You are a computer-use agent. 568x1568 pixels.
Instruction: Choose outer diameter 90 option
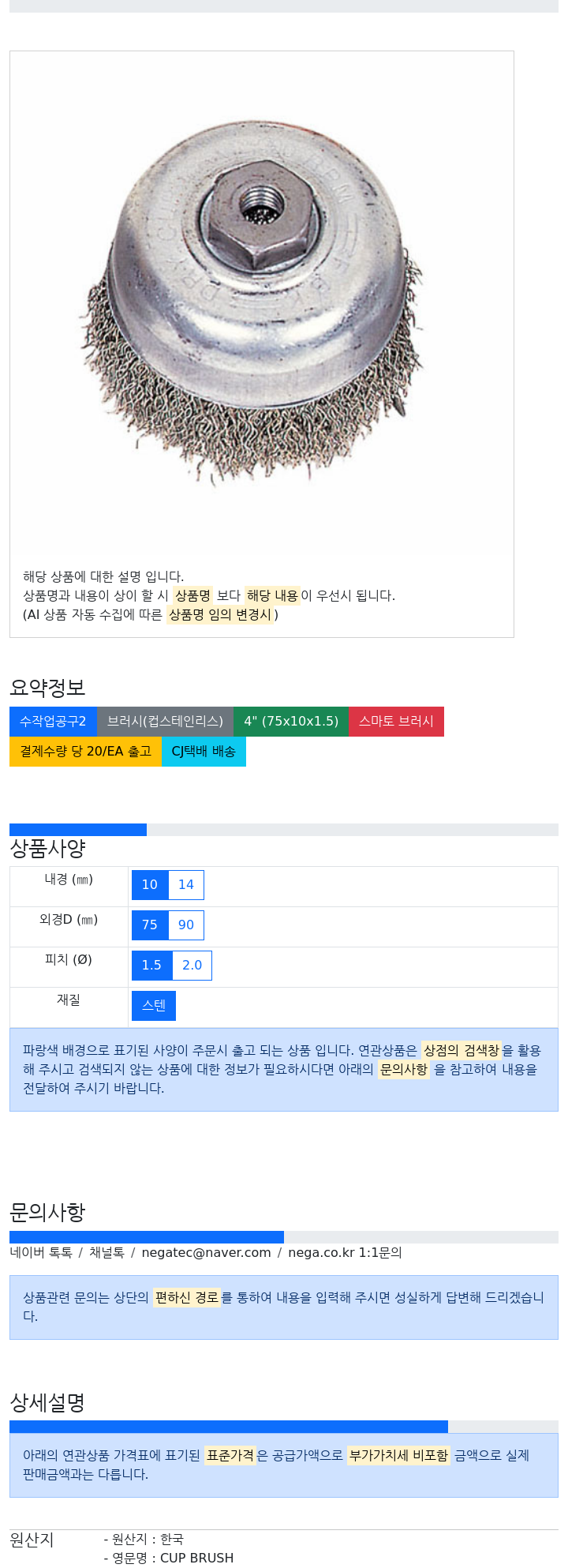click(186, 925)
